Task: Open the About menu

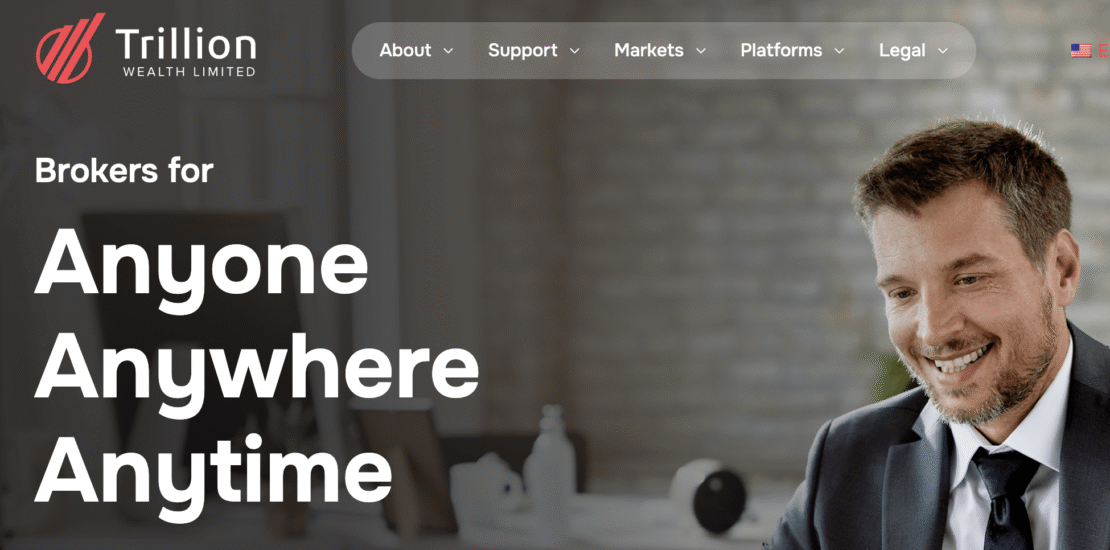Action: tap(405, 50)
